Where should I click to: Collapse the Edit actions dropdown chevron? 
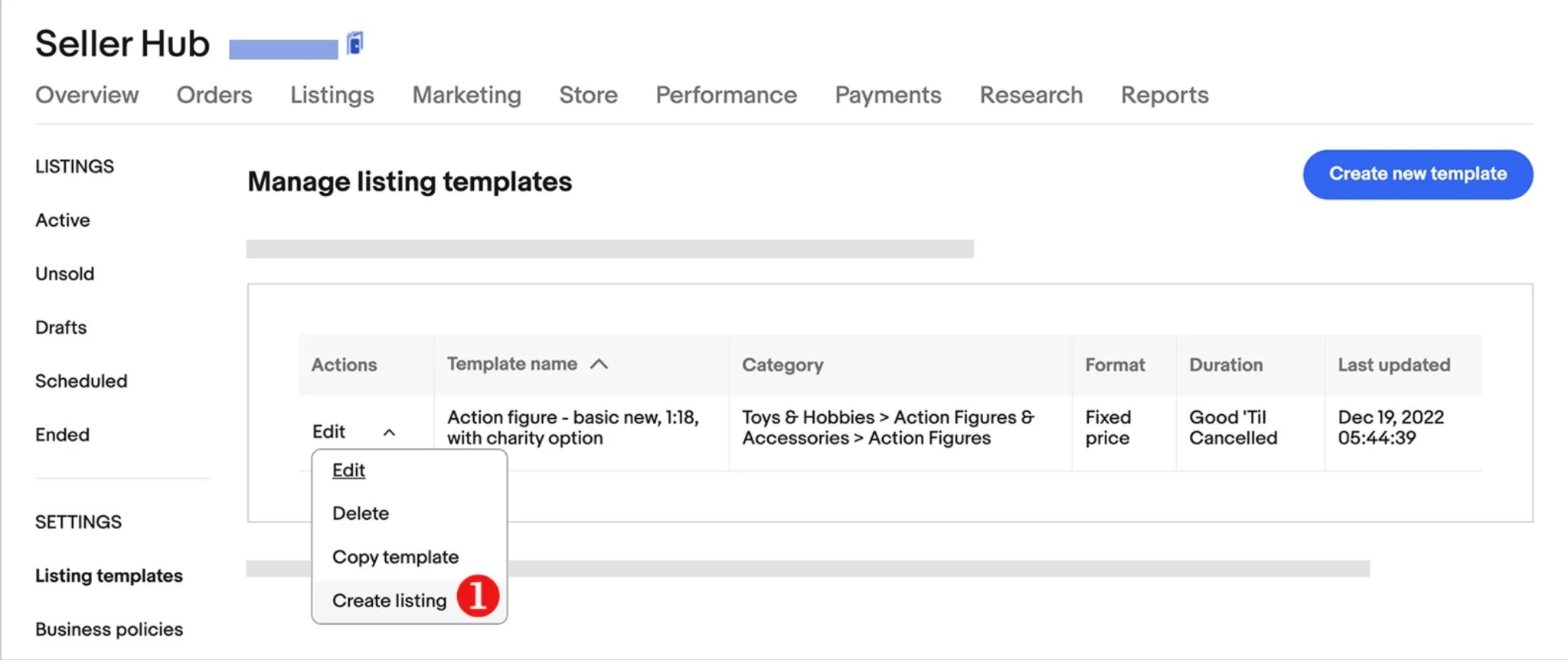pos(389,433)
